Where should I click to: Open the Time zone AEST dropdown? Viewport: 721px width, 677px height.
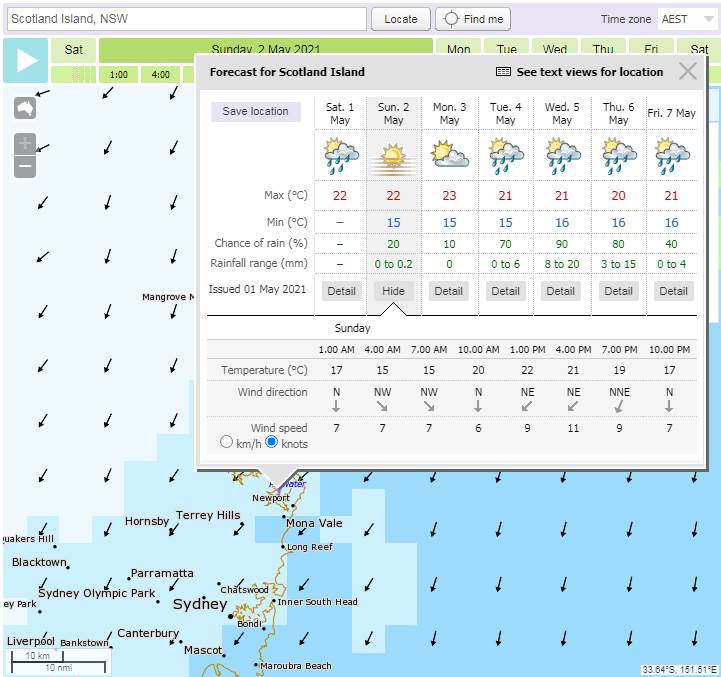[685, 19]
